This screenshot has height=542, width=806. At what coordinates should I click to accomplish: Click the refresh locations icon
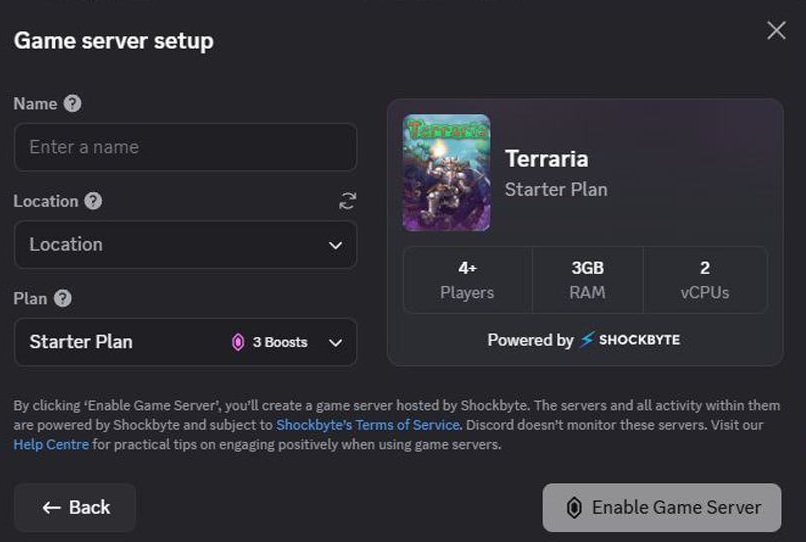coord(347,201)
